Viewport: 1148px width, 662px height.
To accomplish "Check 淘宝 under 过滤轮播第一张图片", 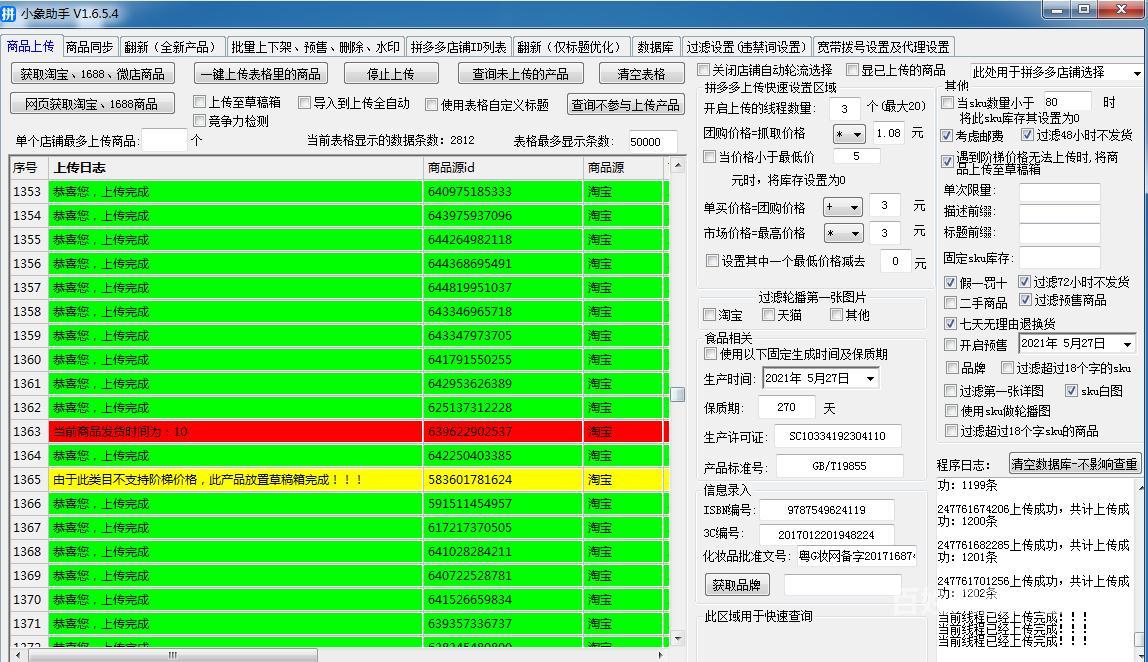I will [709, 315].
